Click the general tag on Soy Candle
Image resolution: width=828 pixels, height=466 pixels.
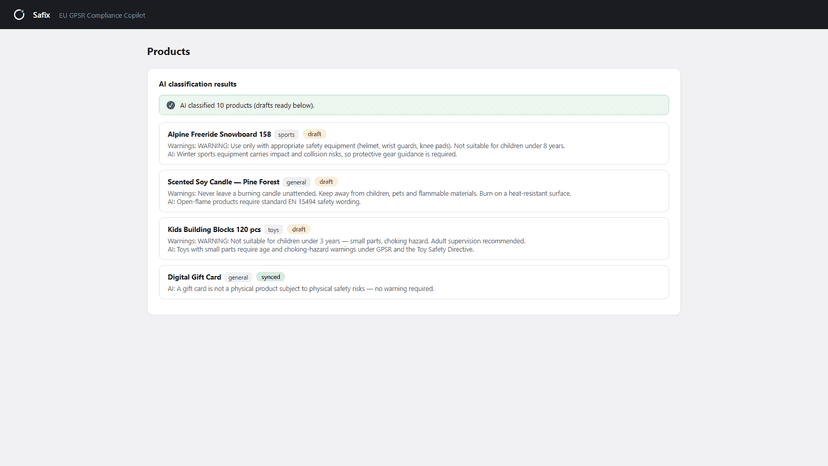(x=296, y=182)
